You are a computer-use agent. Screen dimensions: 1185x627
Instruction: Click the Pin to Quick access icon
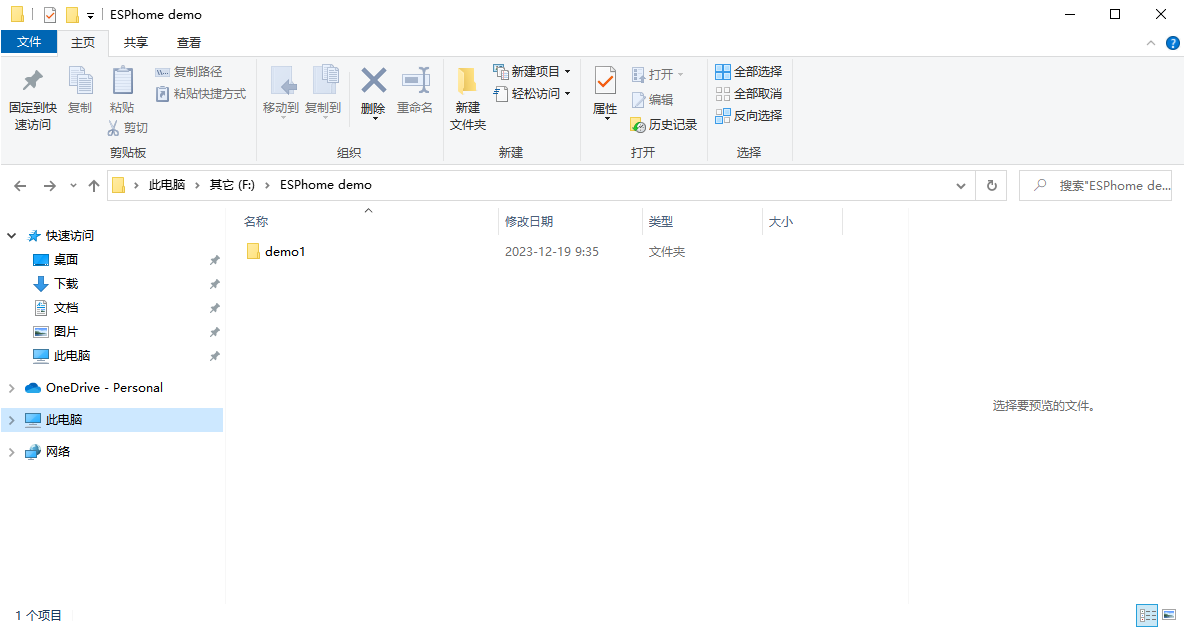pyautogui.click(x=32, y=81)
